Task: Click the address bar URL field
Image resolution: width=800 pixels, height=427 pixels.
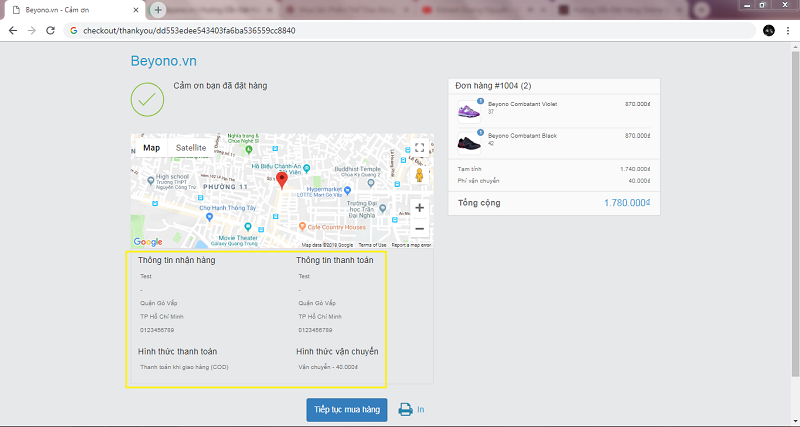Action: (x=409, y=31)
